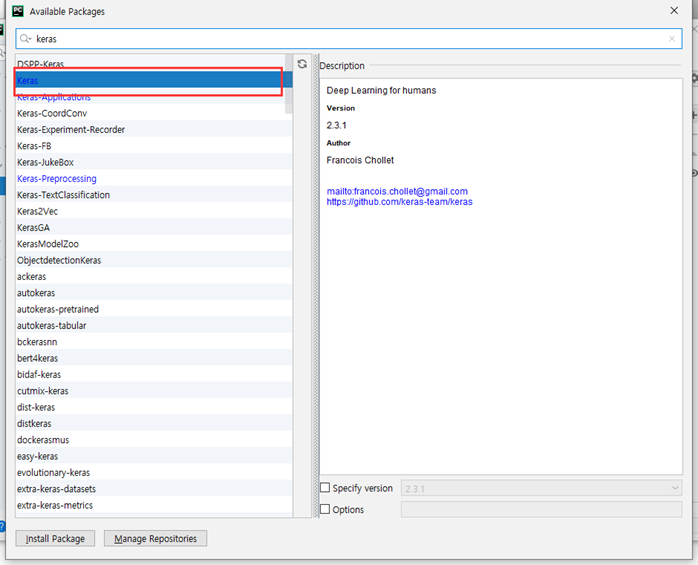Viewport: 698px width, 565px height.
Task: Close the Available Packages dialog
Action: (x=674, y=11)
